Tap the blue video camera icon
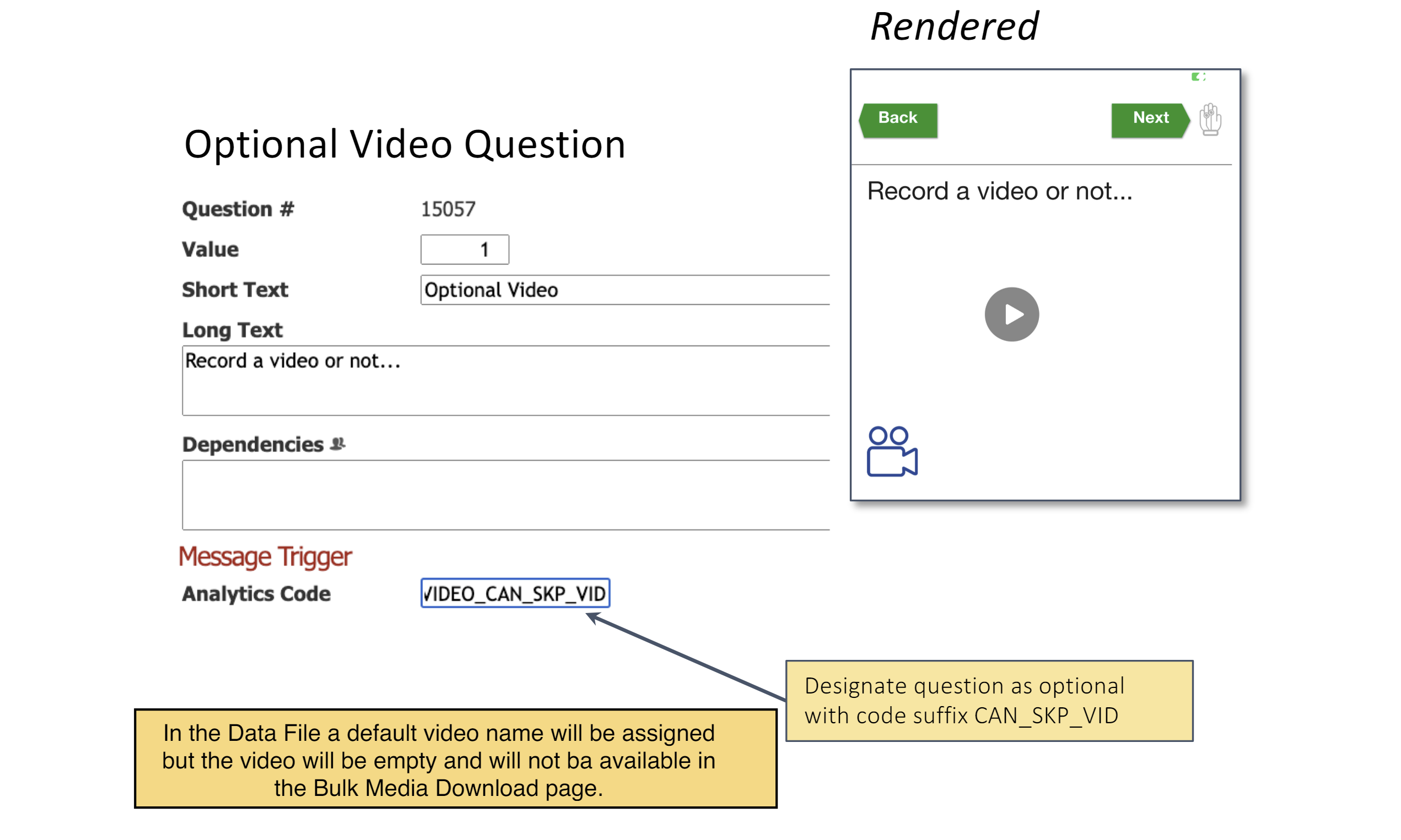Image resolution: width=1401 pixels, height=840 pixels. pyautogui.click(x=891, y=452)
